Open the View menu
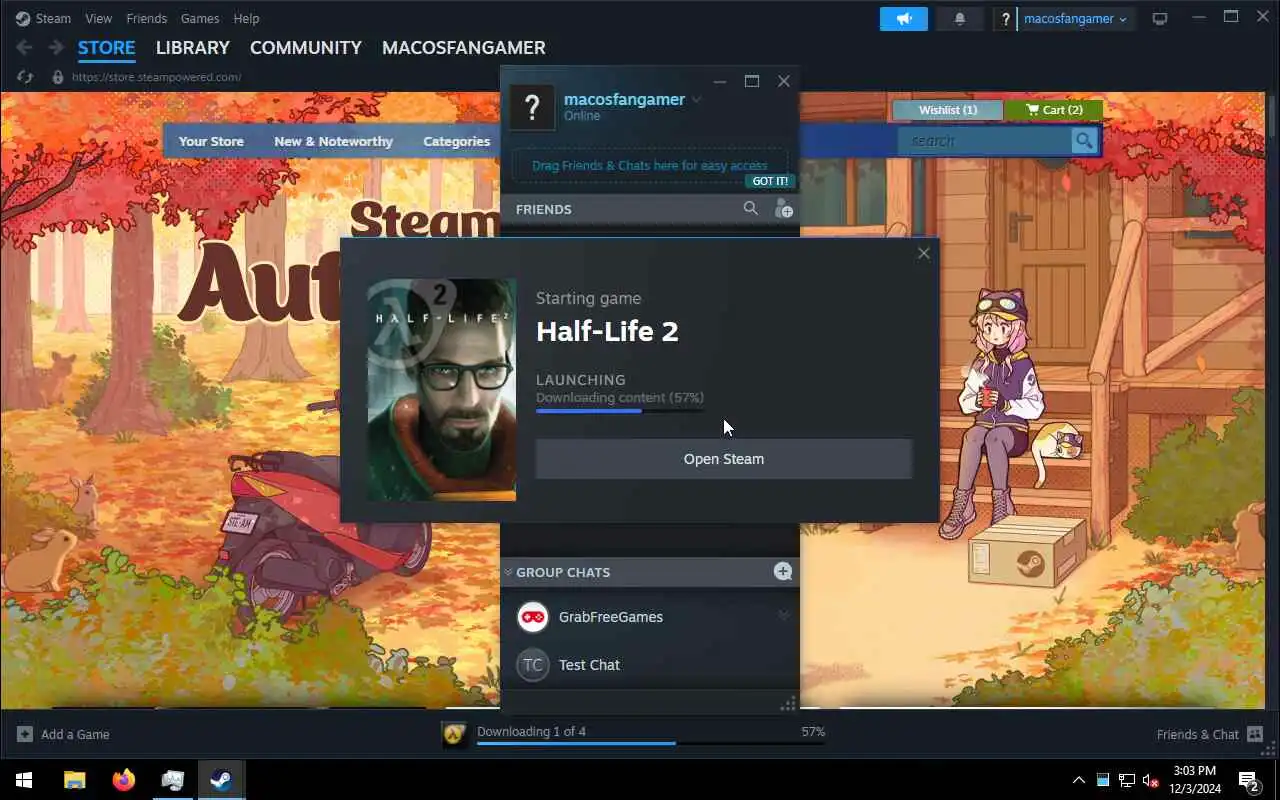Viewport: 1280px width, 800px height. tap(99, 18)
